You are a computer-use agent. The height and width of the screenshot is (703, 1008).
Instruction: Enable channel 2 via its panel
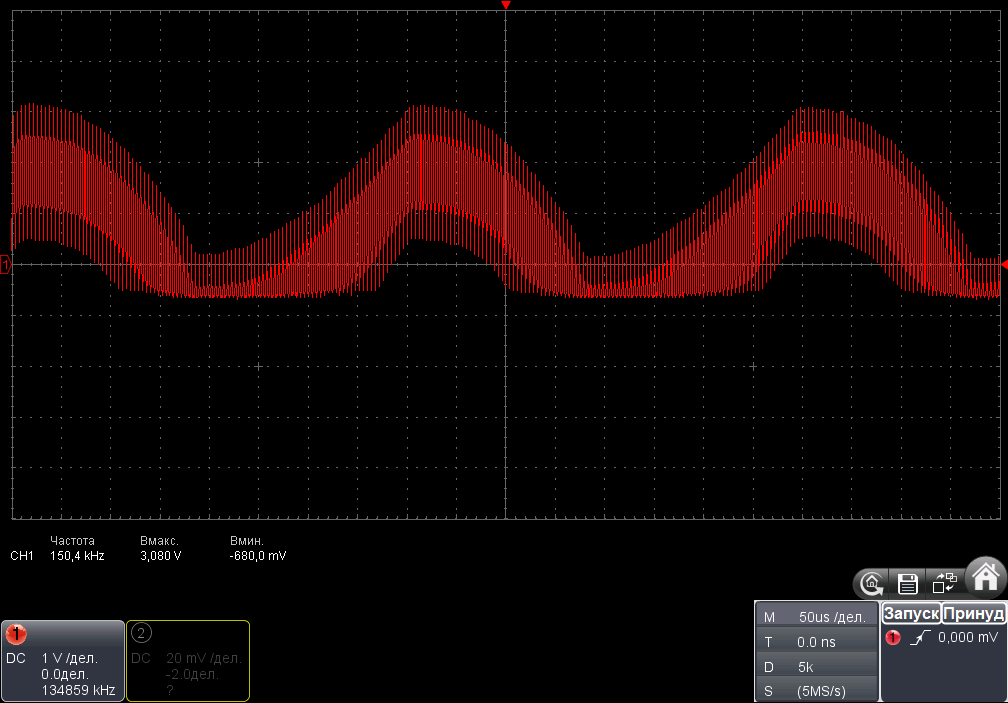click(x=188, y=660)
